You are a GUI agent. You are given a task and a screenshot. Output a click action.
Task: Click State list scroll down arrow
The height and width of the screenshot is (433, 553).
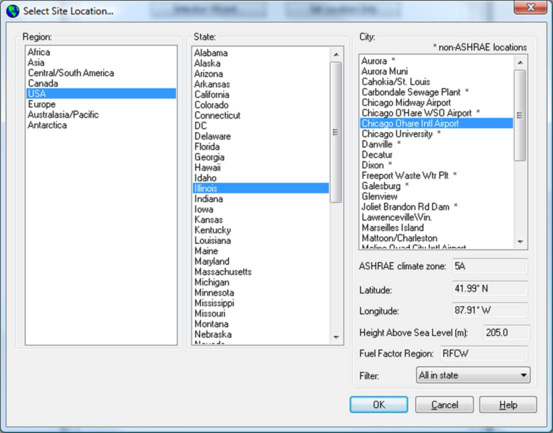click(336, 337)
